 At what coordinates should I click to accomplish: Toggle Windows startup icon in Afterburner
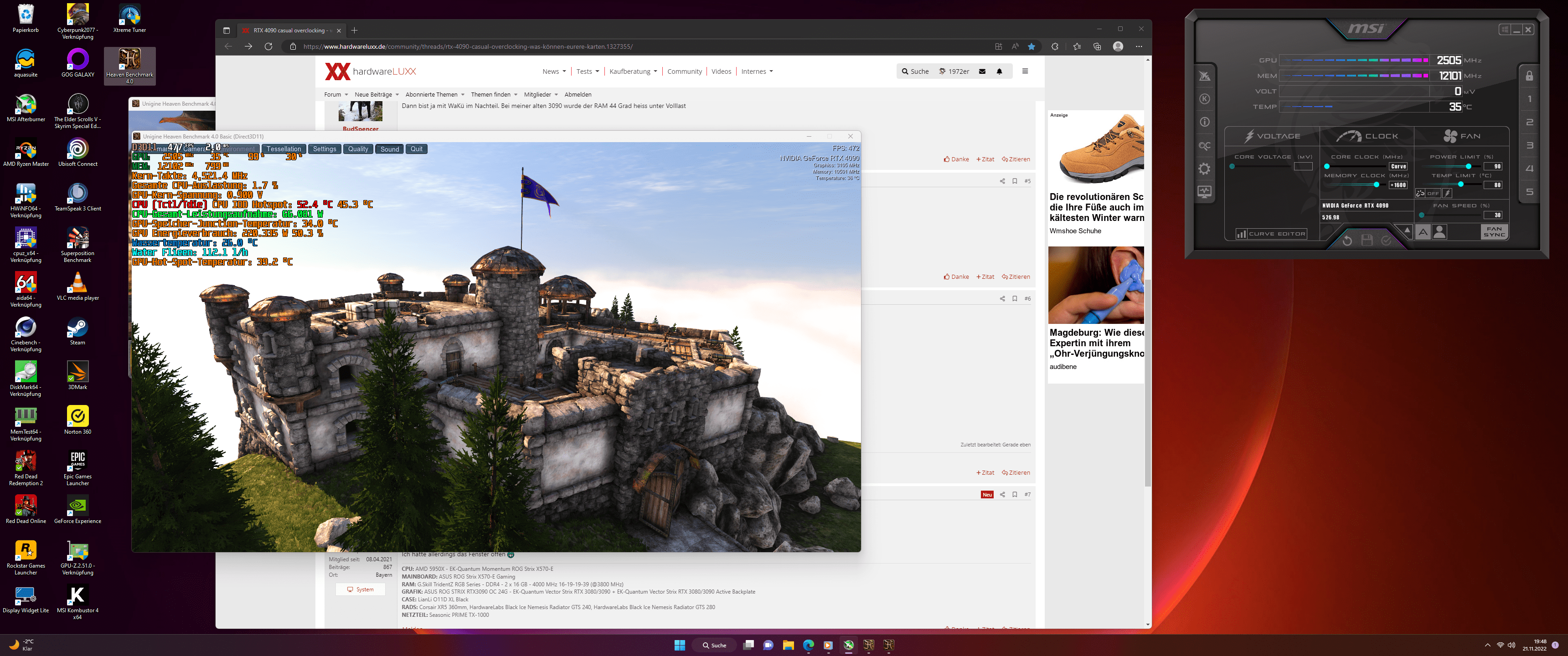click(1505, 29)
